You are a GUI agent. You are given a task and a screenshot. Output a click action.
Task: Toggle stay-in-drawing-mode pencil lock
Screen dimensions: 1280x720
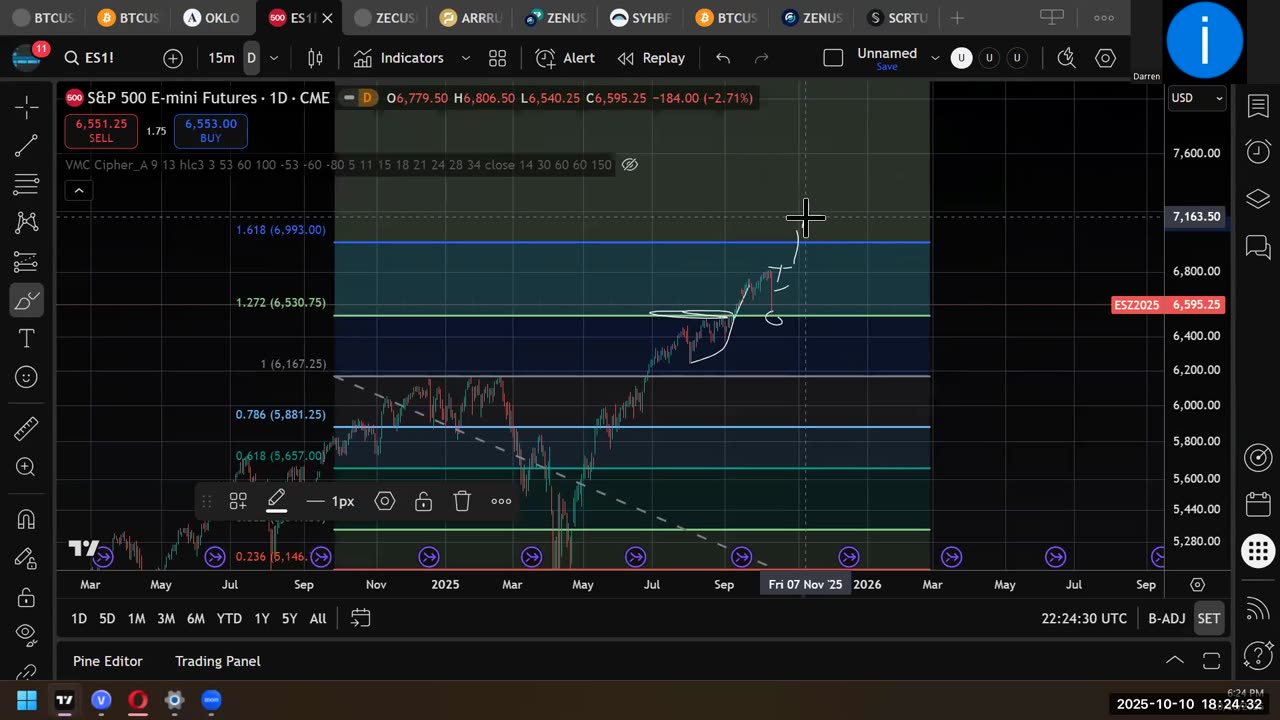click(x=27, y=558)
